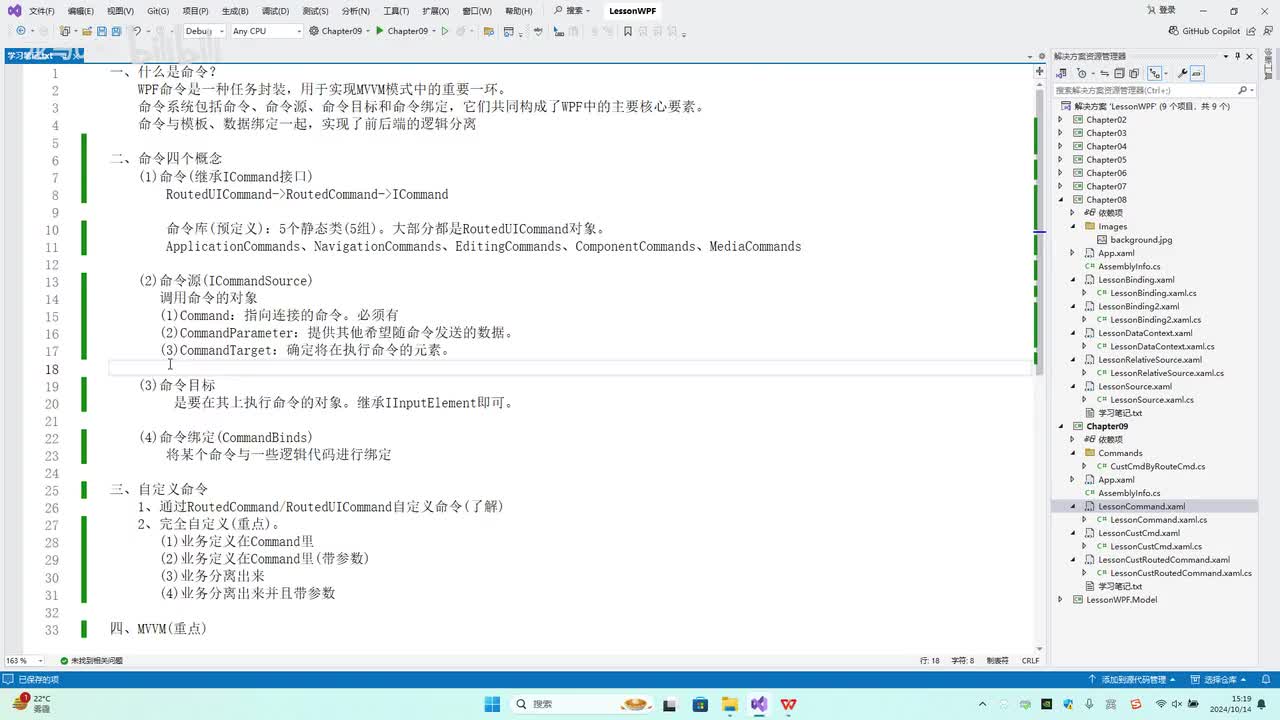Open the Chapter09 startup project dropdown
The width and height of the screenshot is (1280, 720).
tap(340, 31)
